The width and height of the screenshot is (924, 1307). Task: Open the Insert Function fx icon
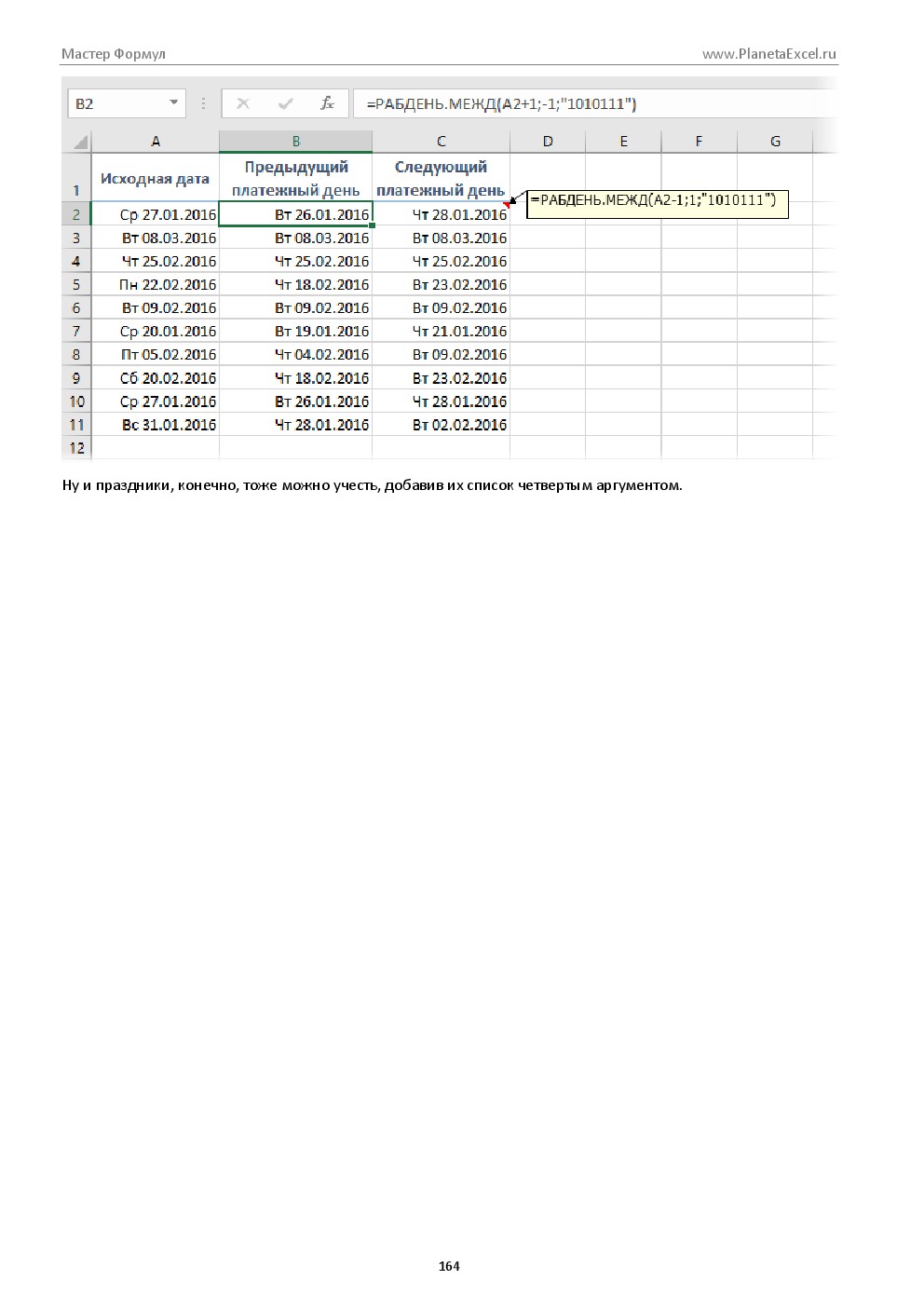coord(327,103)
